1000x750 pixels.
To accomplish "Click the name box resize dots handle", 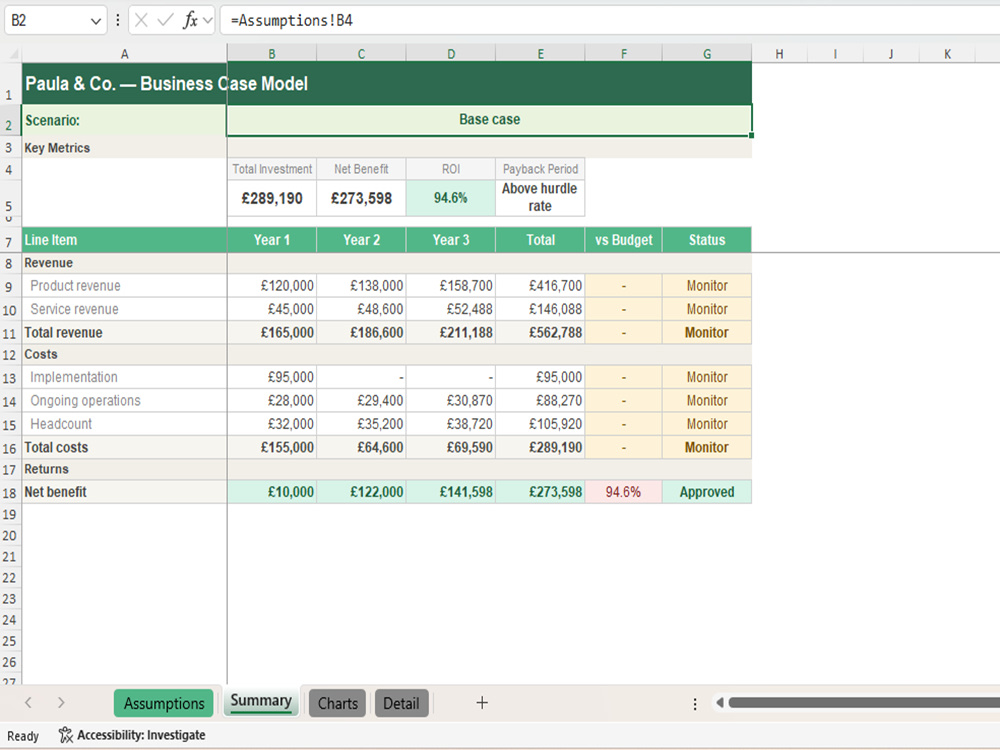I will (117, 20).
